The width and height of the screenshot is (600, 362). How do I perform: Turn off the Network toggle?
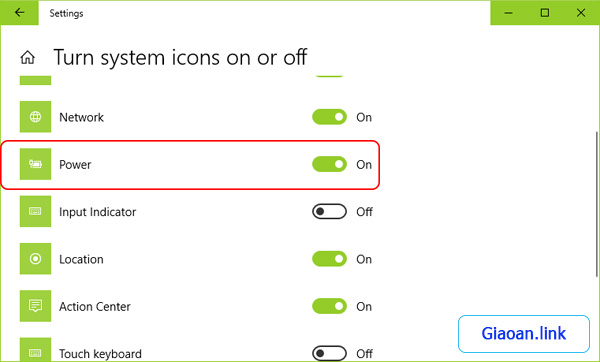(329, 117)
